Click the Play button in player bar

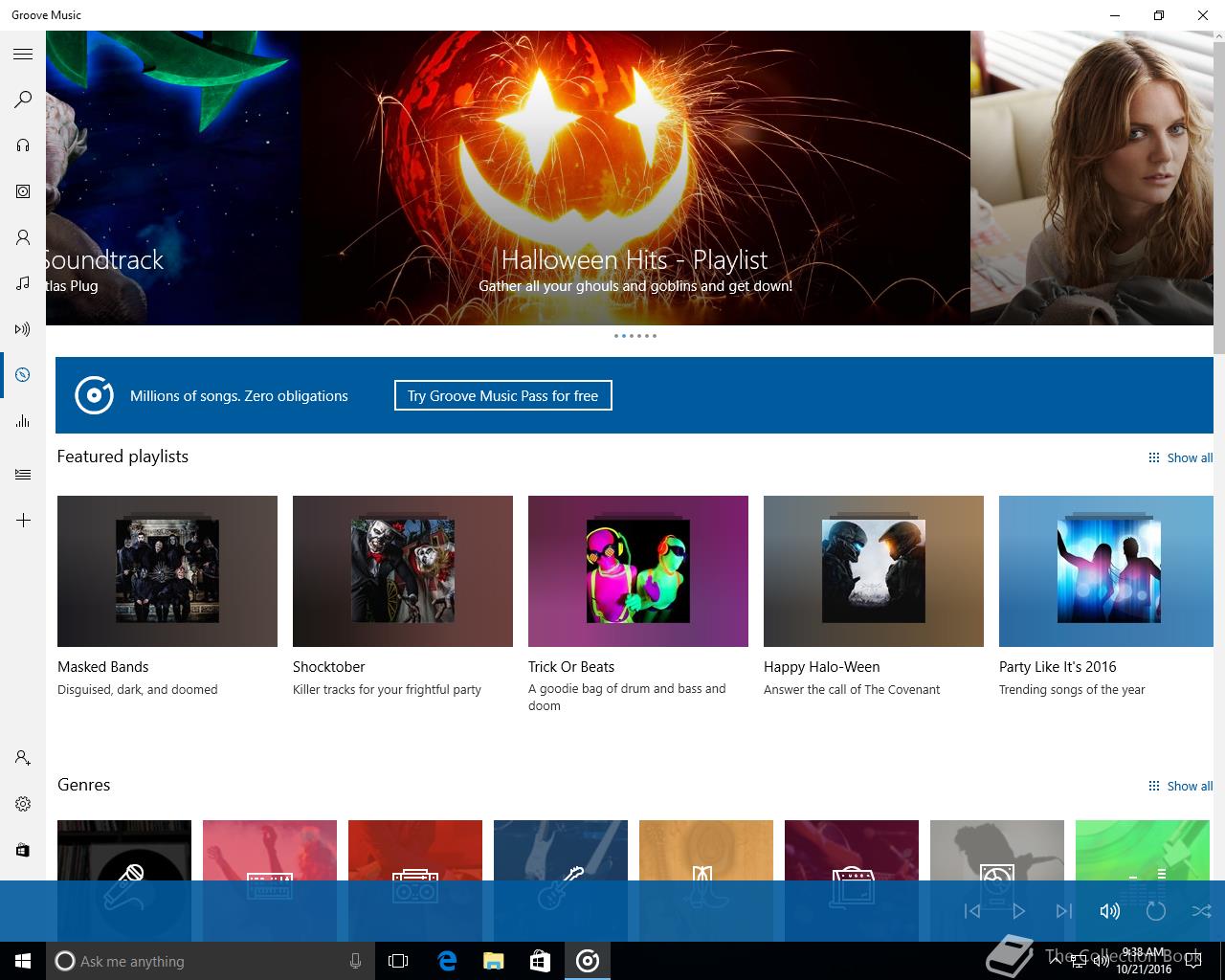click(1018, 911)
